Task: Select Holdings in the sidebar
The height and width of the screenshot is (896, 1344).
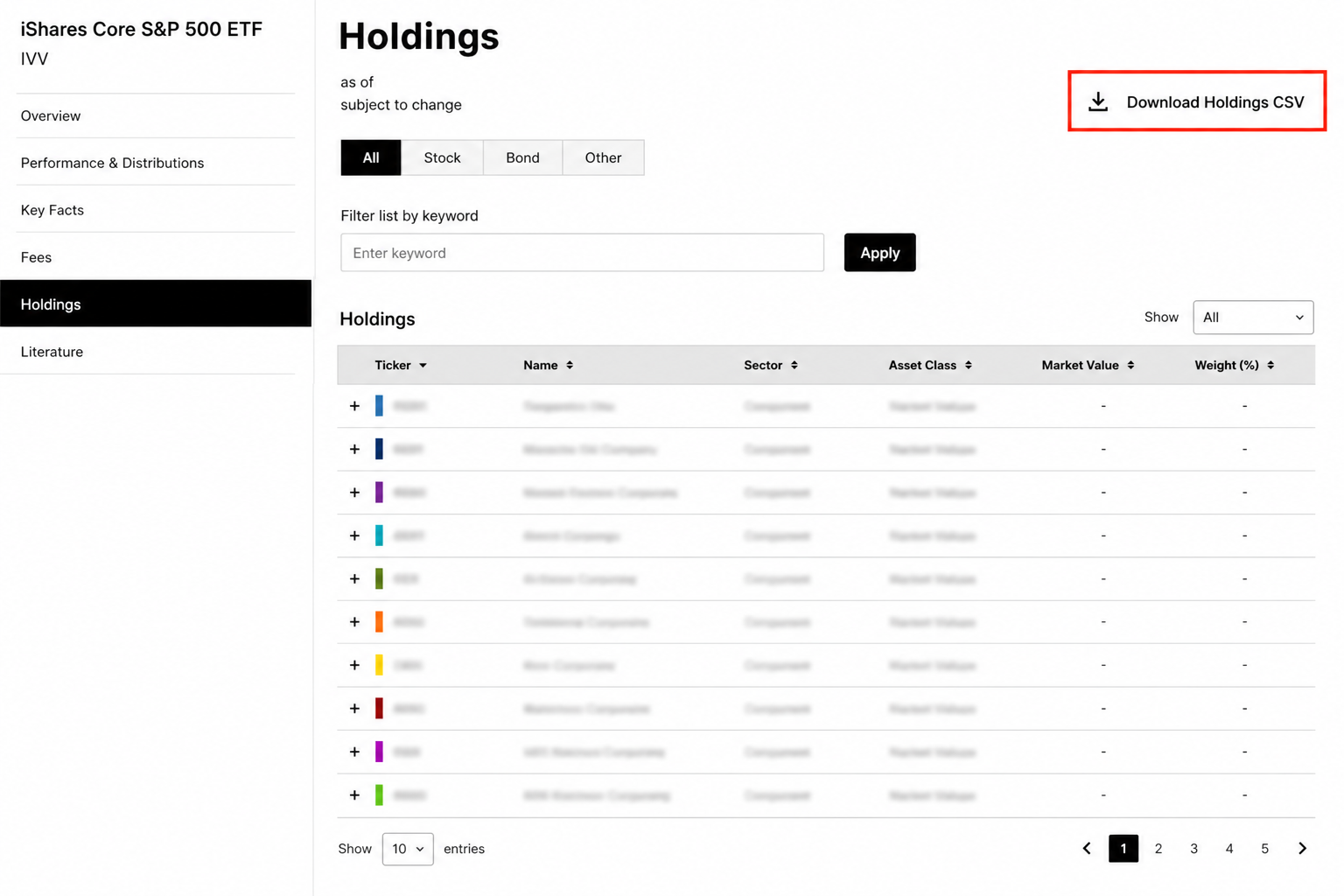Action: 156,304
